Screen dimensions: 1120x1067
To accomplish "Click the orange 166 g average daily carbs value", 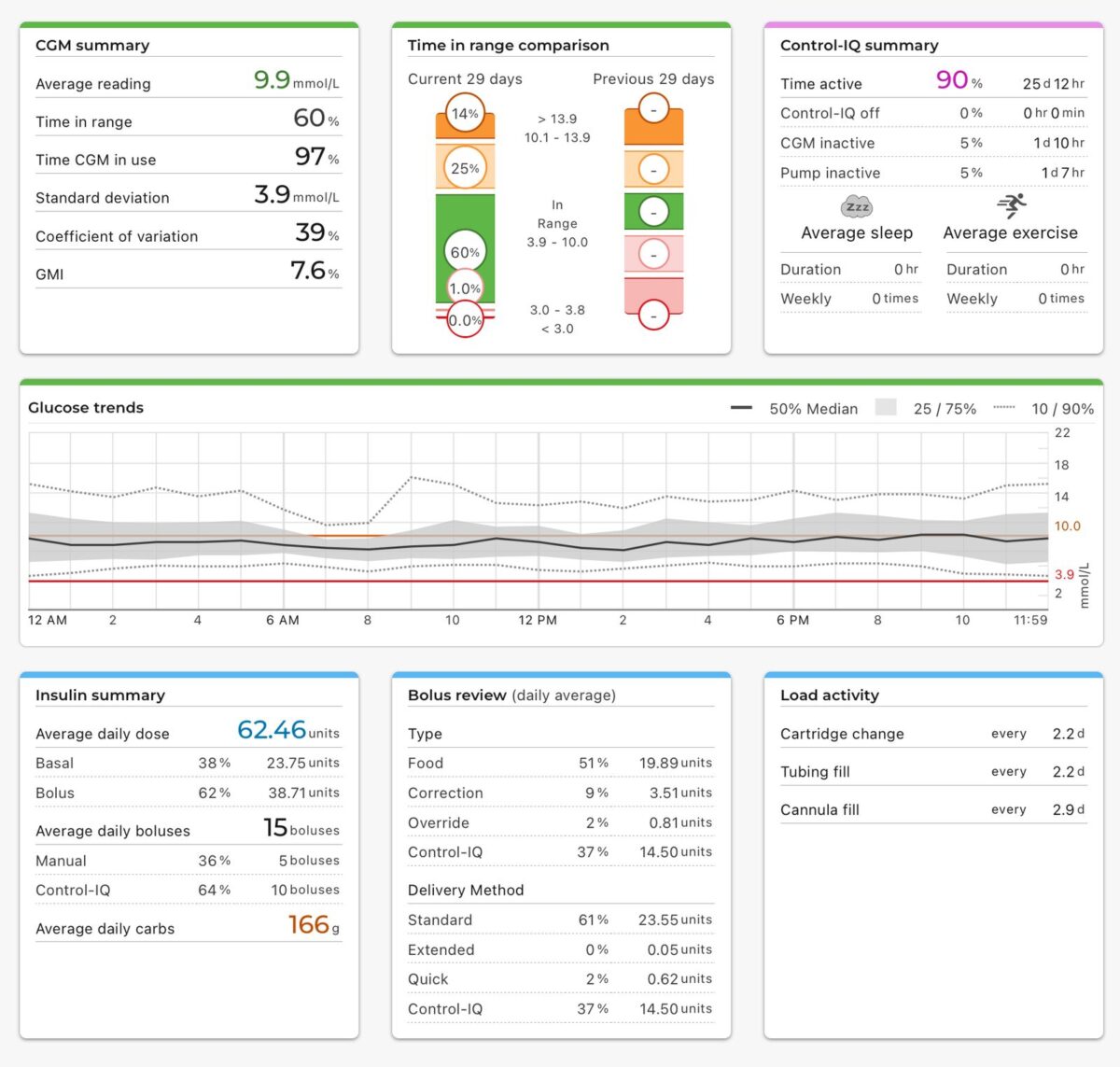I will tap(315, 925).
